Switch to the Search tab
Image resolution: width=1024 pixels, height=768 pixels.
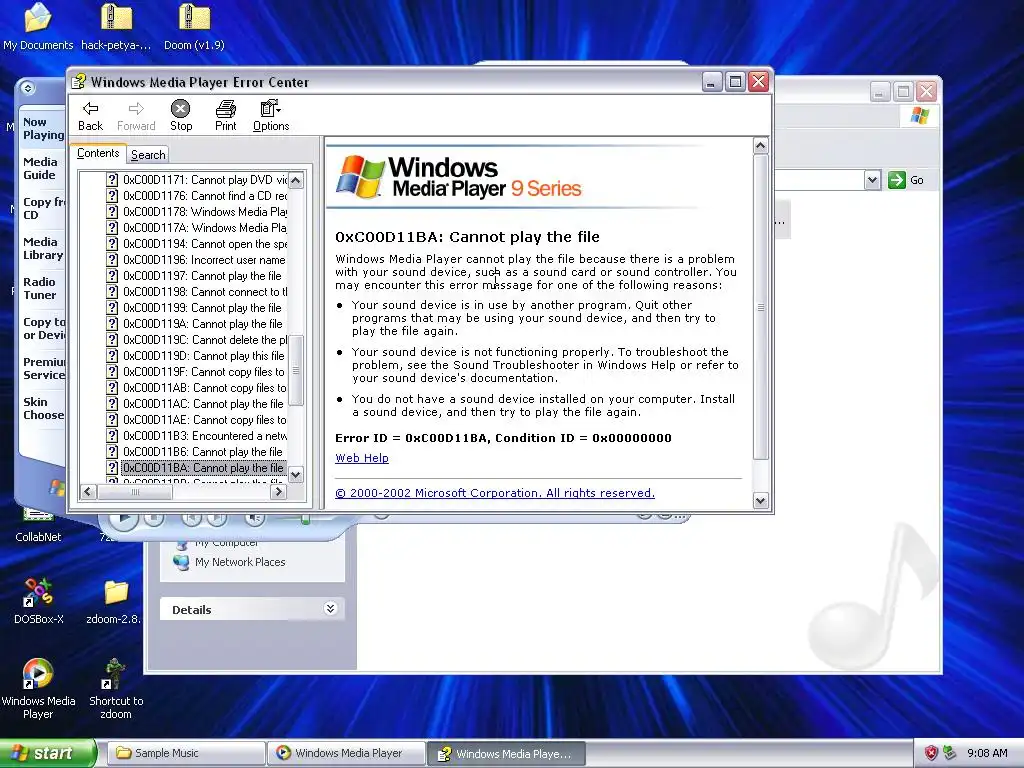[148, 155]
